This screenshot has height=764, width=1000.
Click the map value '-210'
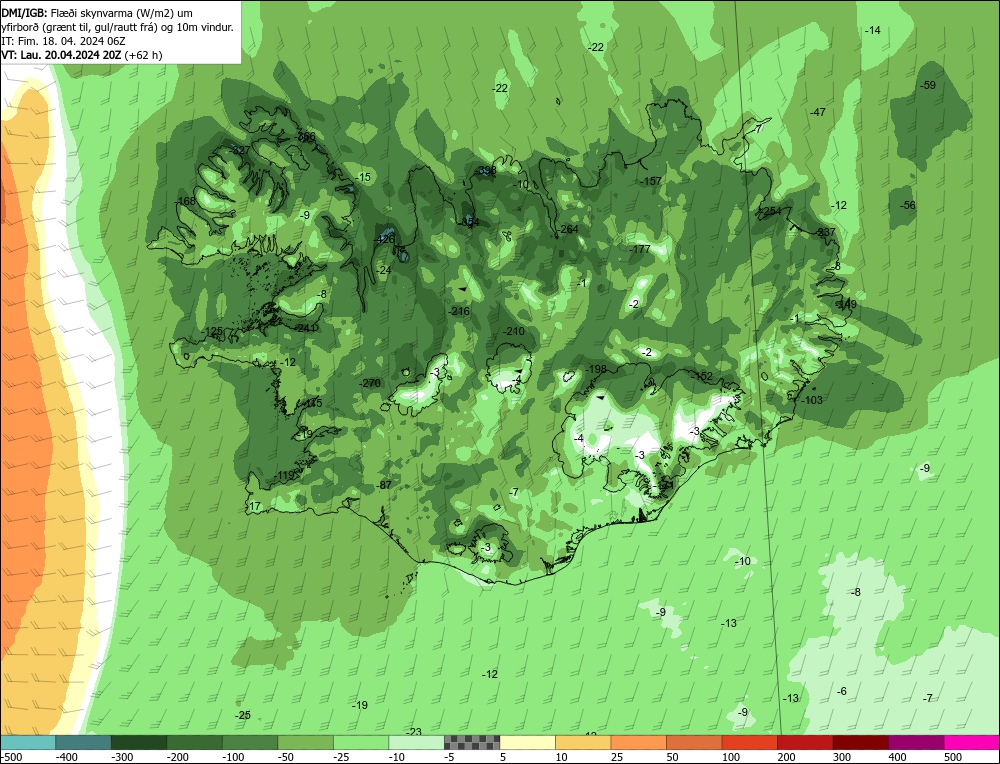click(x=513, y=331)
